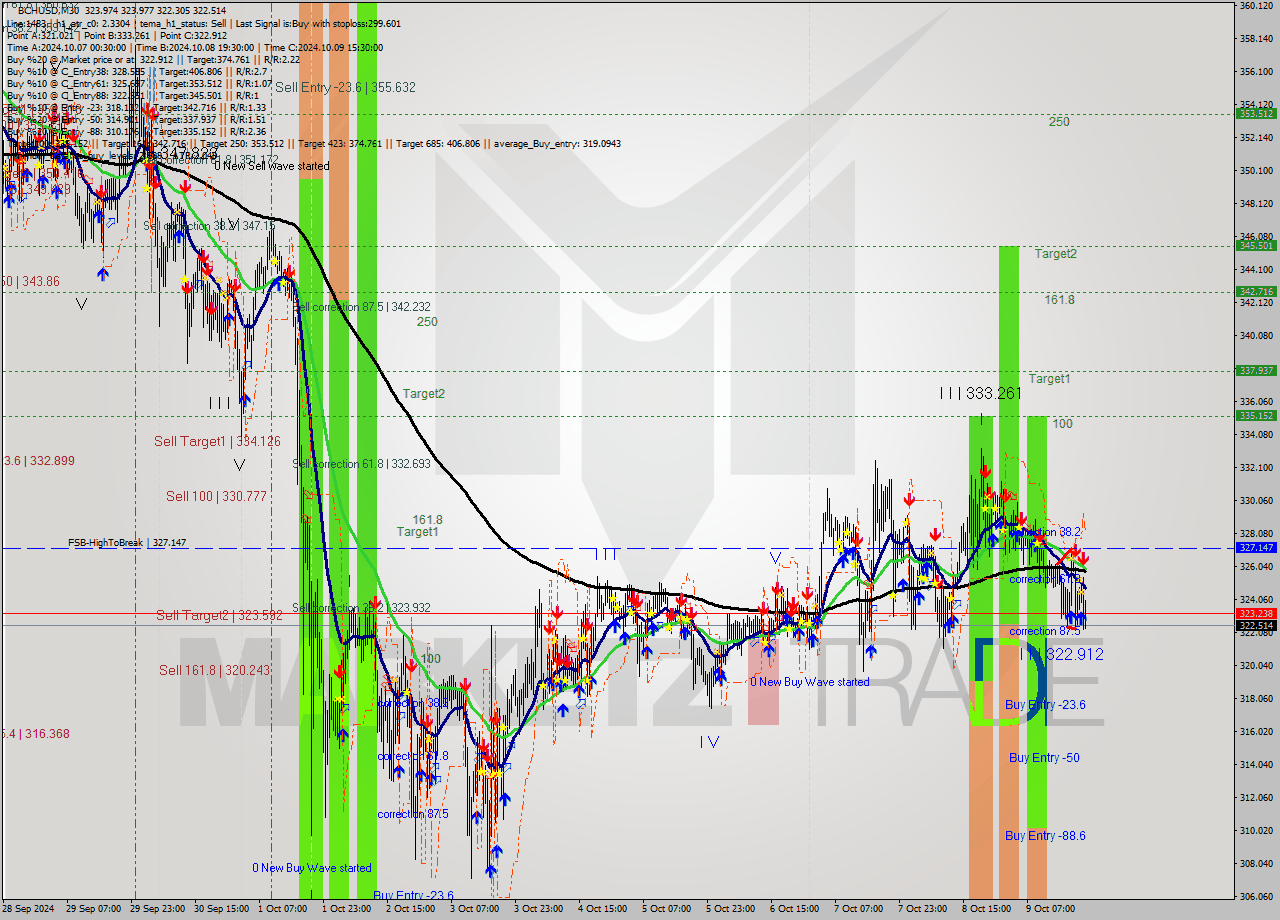Click time axis label '29 Sep 07:00'
1280x920 pixels.
(x=95, y=909)
